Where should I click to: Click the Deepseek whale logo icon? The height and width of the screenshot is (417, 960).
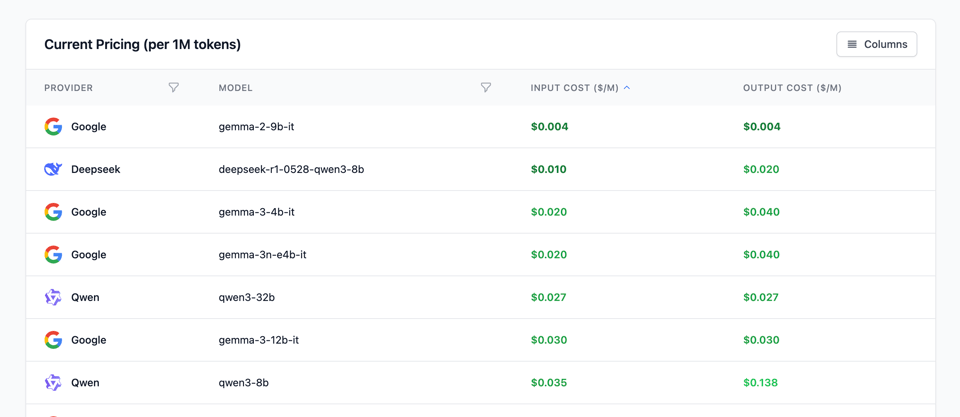point(53,170)
